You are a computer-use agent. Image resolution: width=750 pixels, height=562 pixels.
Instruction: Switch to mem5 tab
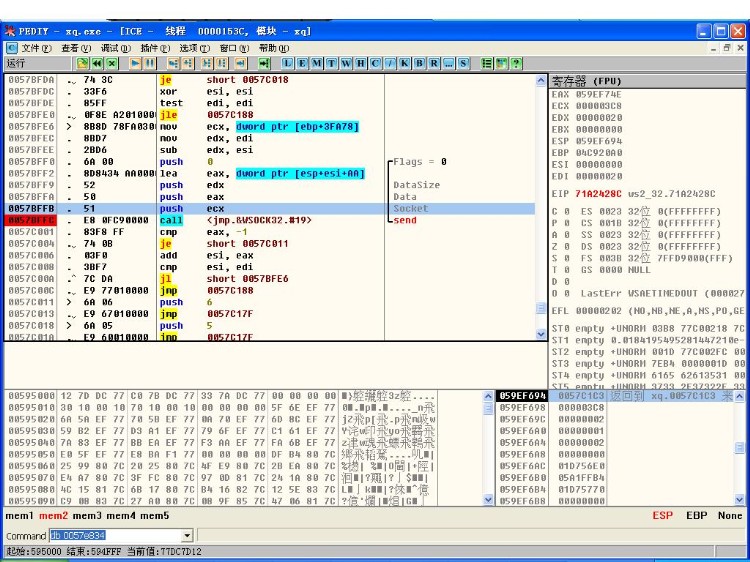155,516
